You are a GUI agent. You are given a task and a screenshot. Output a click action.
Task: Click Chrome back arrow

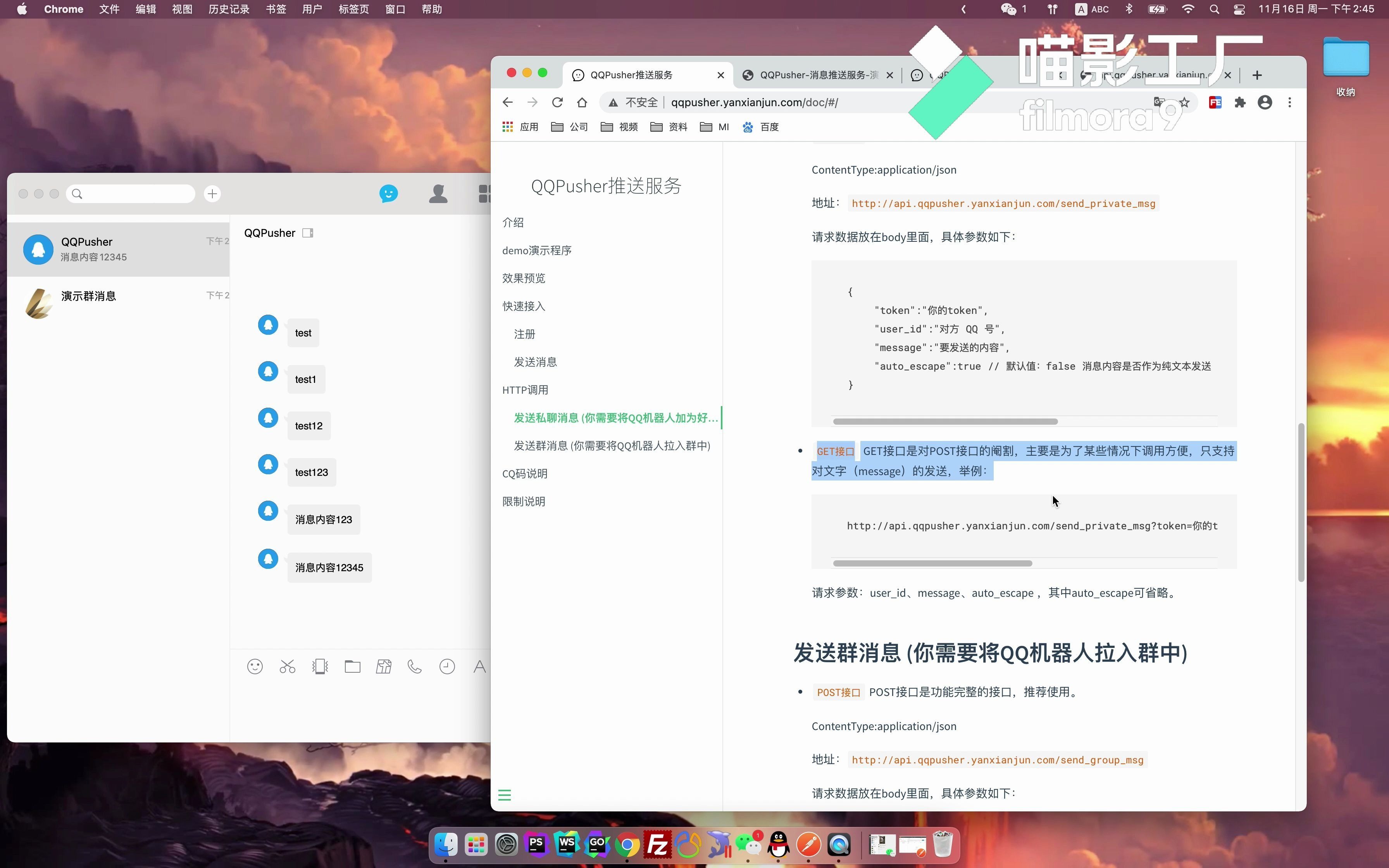click(x=507, y=102)
